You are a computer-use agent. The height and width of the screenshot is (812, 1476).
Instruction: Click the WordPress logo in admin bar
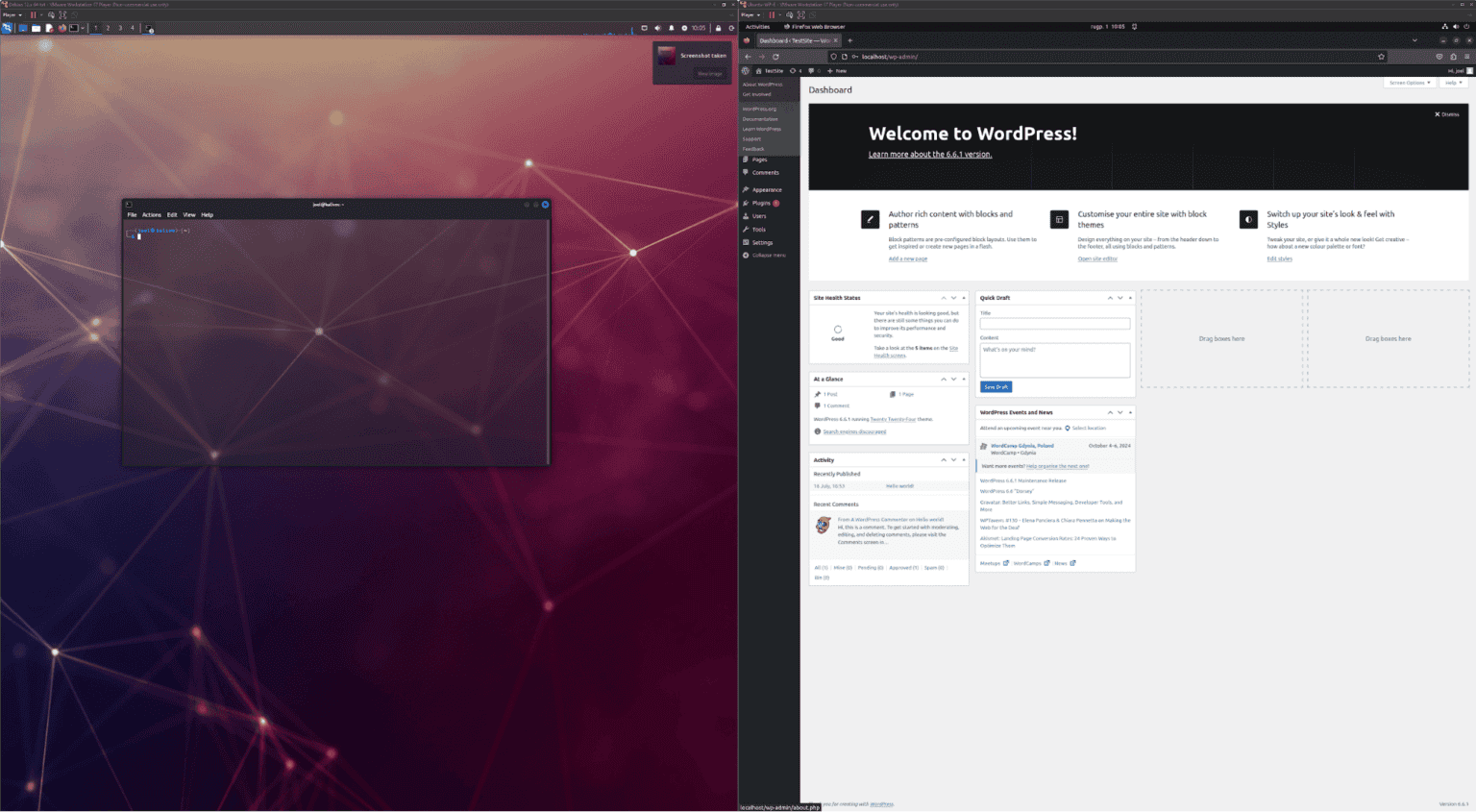pos(746,71)
